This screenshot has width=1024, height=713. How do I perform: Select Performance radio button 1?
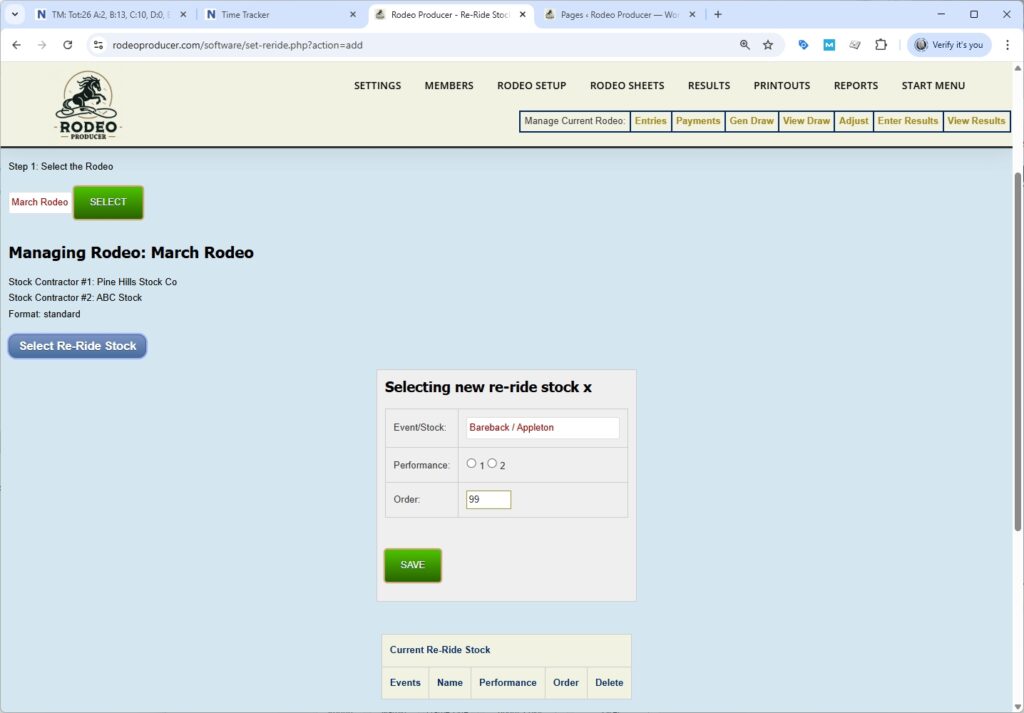472,463
